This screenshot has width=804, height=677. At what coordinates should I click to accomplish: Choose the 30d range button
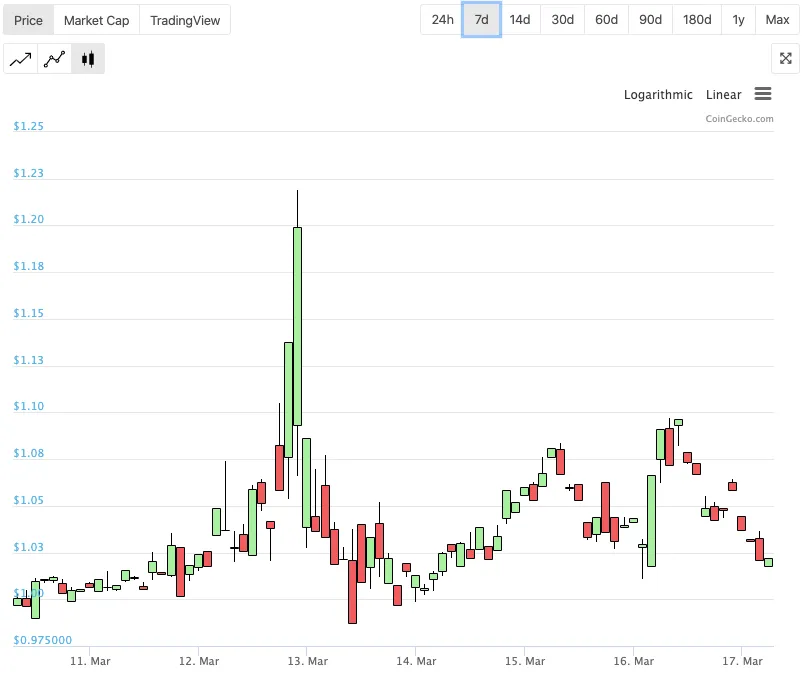point(562,19)
